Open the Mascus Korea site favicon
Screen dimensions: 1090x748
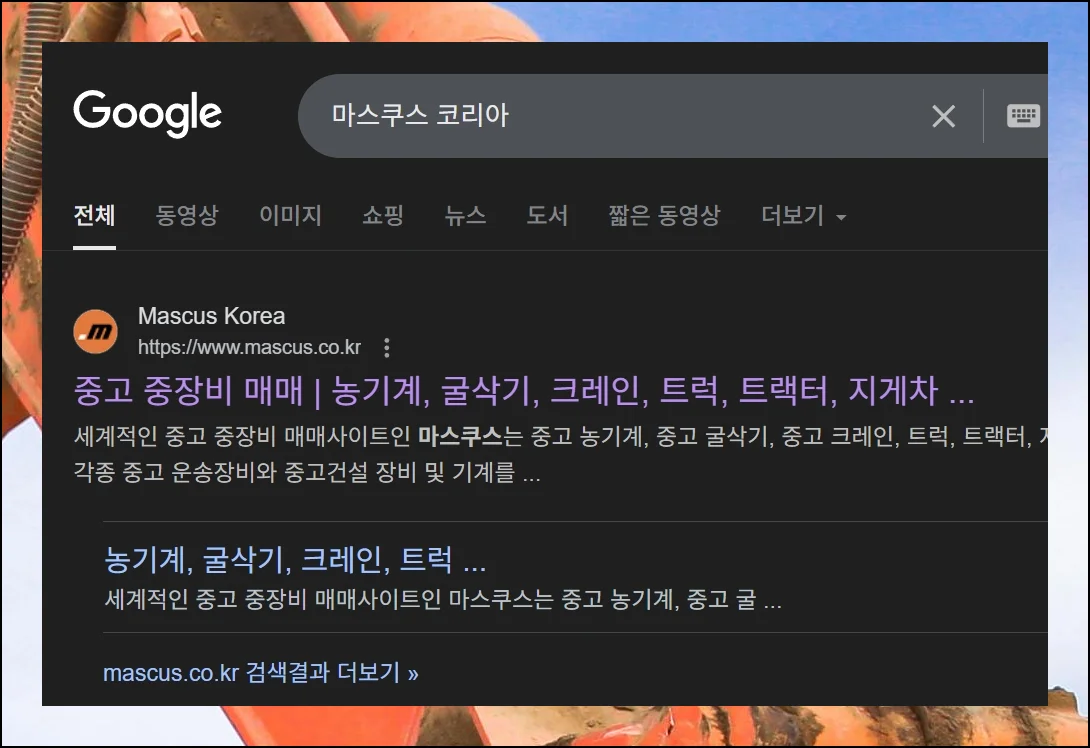point(95,332)
